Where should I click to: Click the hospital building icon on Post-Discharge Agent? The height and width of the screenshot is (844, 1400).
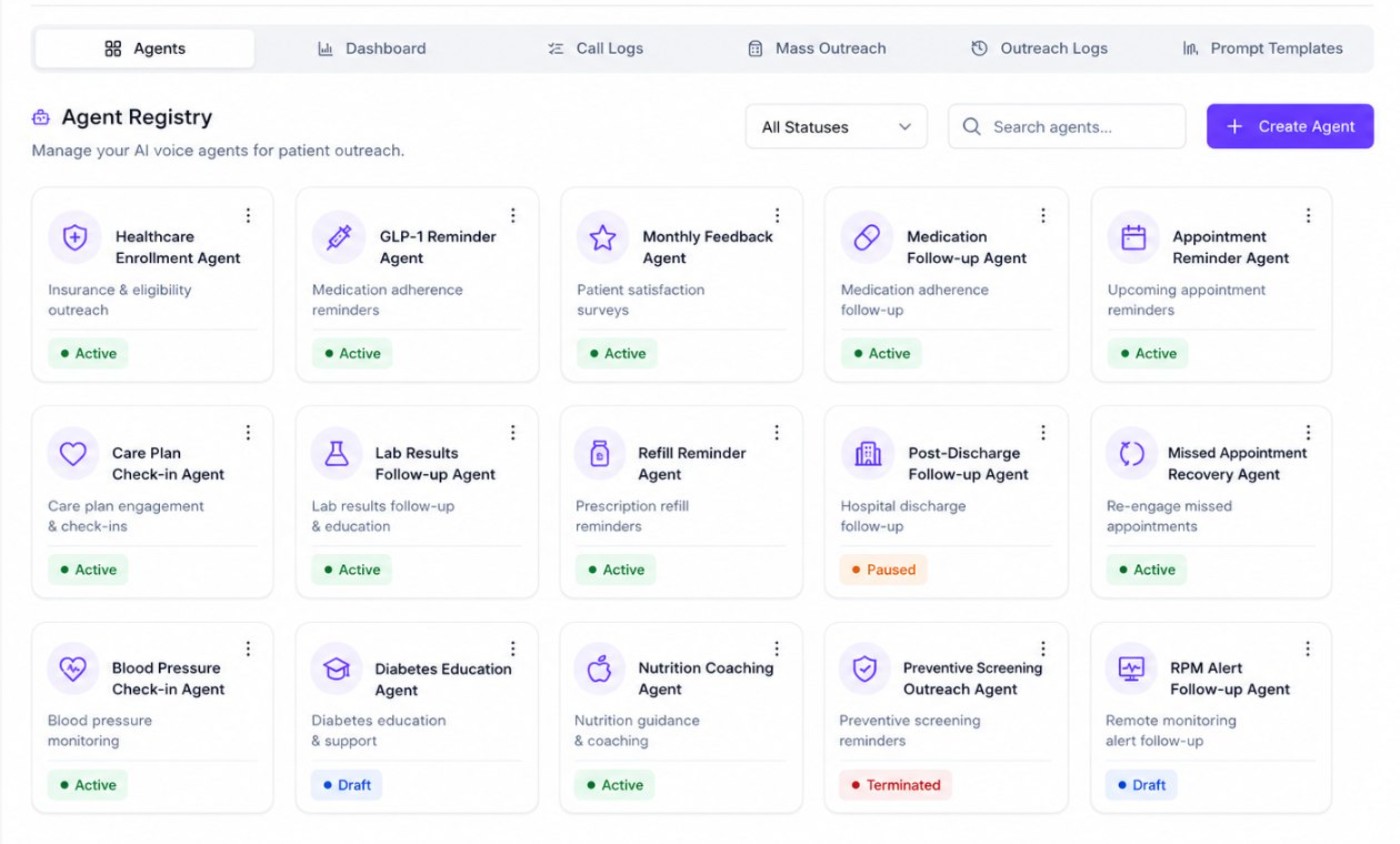point(868,454)
